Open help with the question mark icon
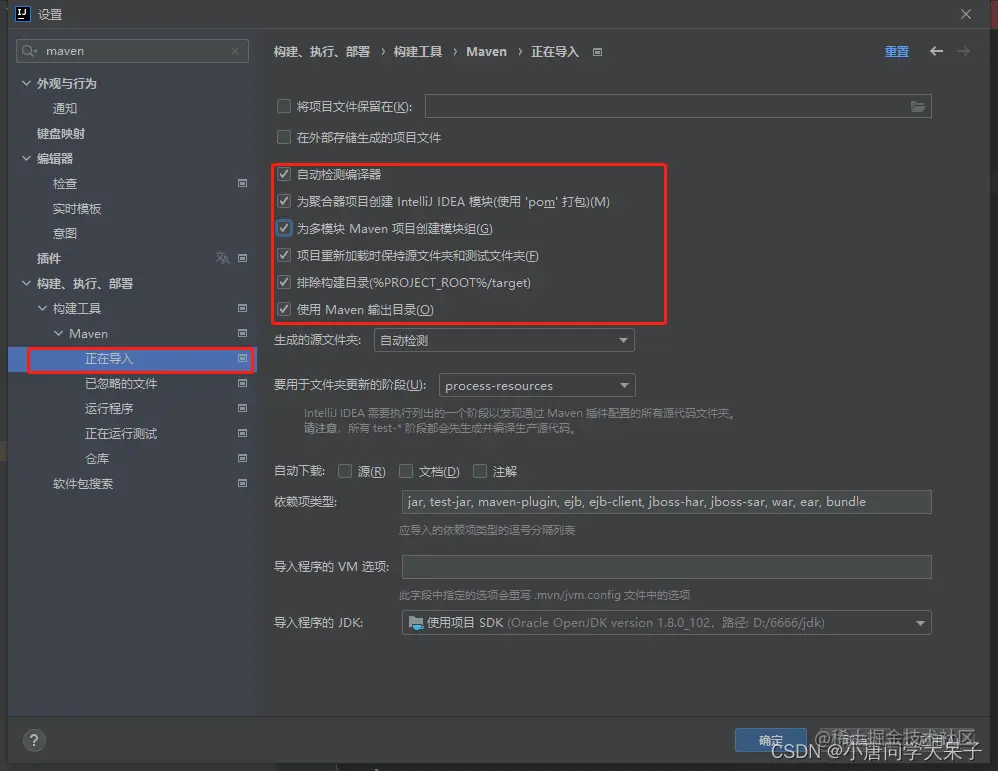The height and width of the screenshot is (771, 998). pyautogui.click(x=34, y=740)
